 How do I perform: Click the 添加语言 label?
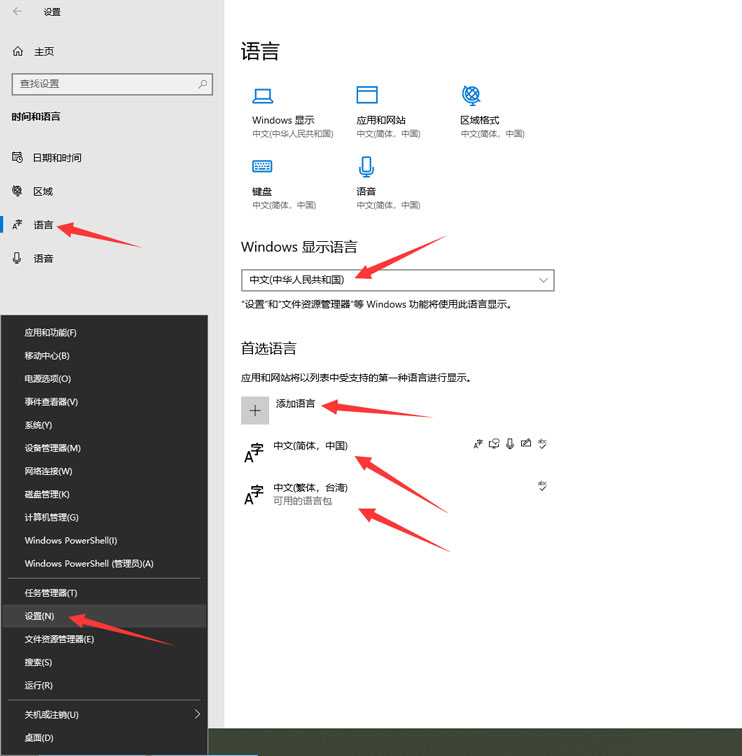click(x=295, y=404)
